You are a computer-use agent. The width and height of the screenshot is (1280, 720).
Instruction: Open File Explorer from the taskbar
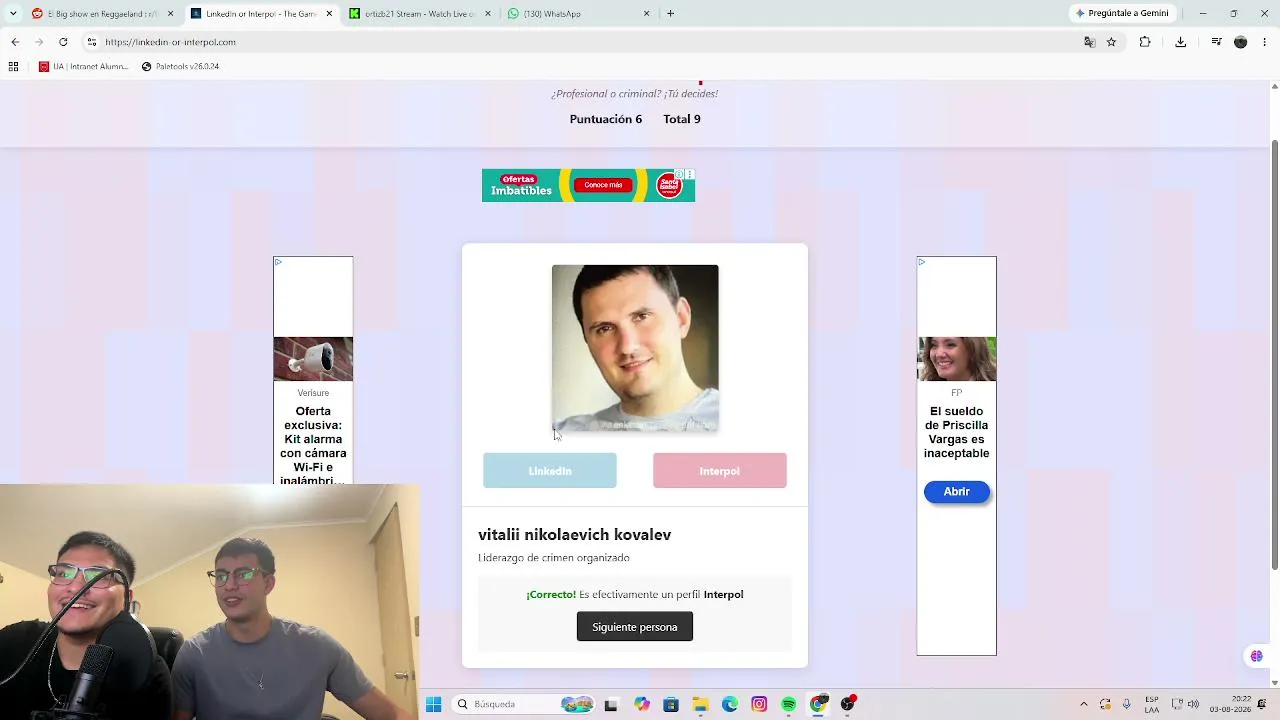tap(700, 704)
